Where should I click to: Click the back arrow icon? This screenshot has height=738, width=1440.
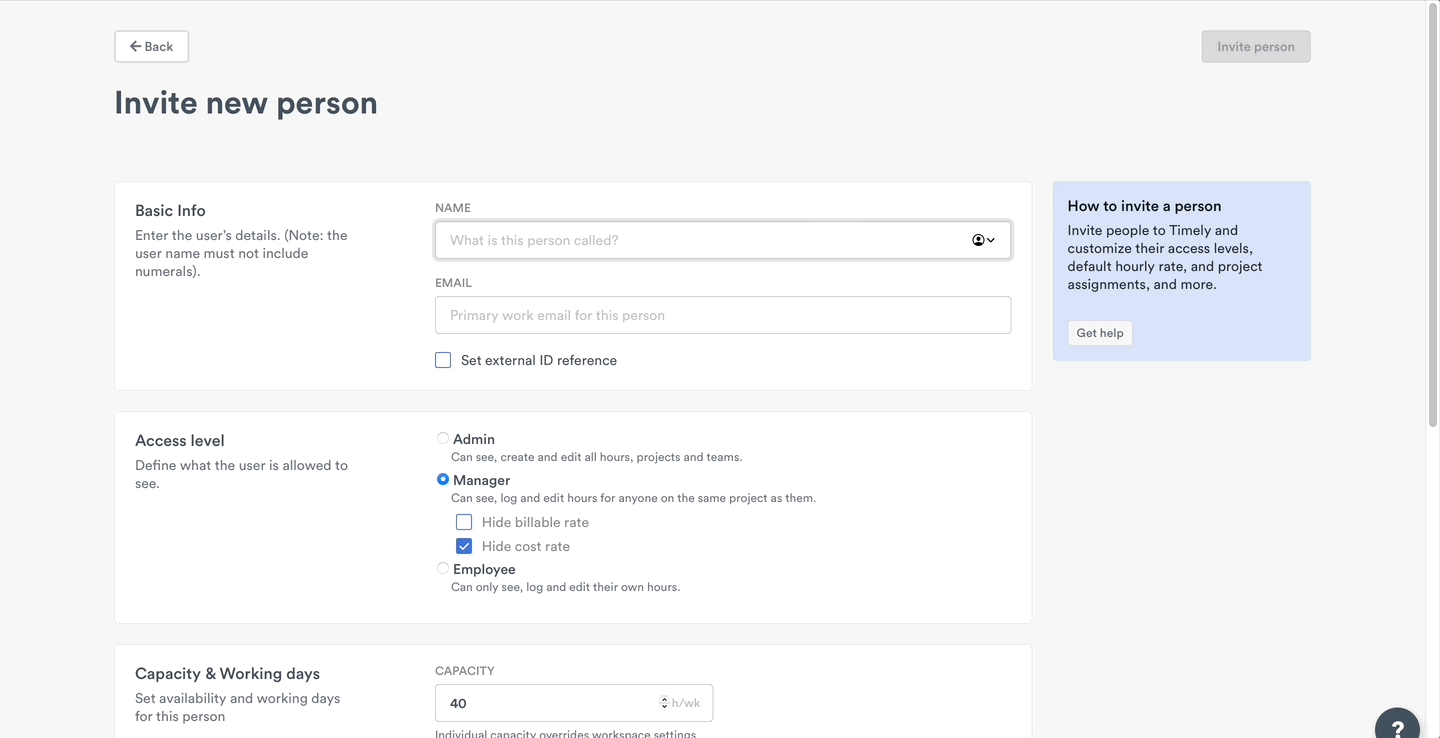tap(135, 46)
